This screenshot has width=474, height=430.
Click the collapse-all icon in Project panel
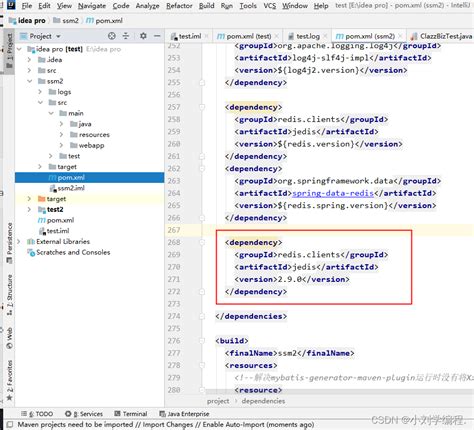pos(126,36)
